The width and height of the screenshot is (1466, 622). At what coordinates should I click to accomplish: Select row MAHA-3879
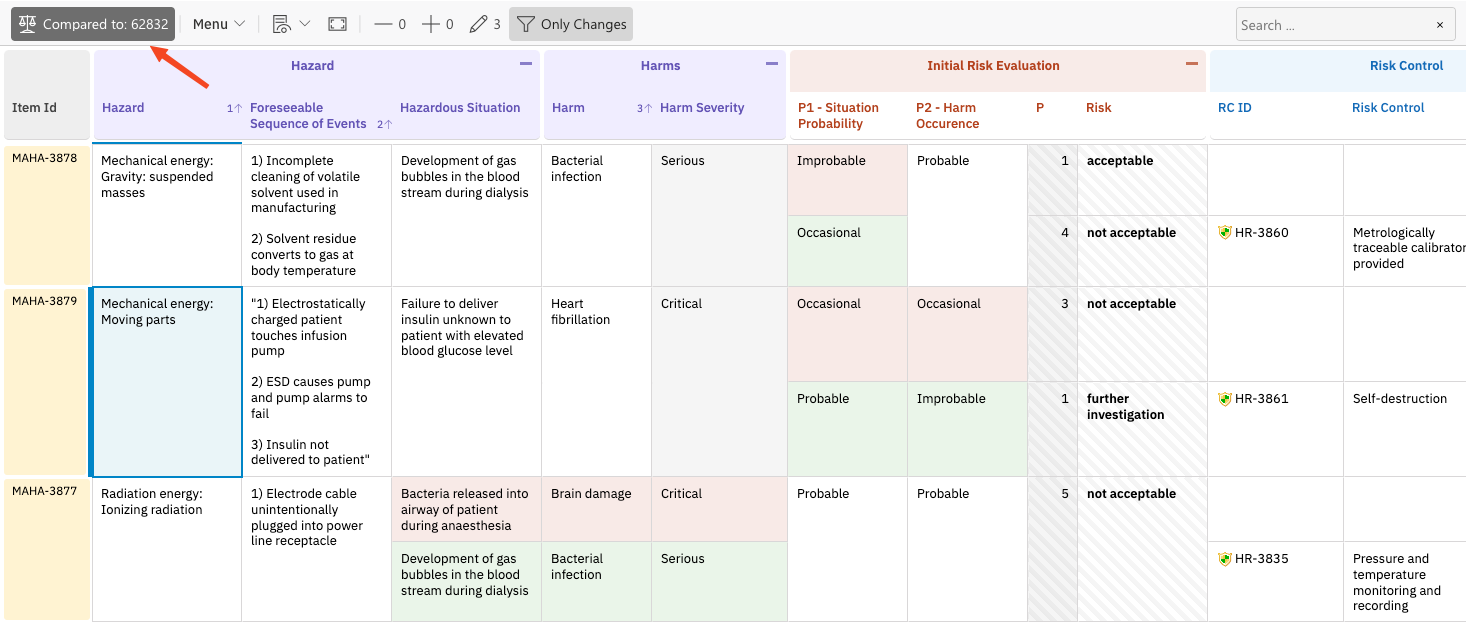click(45, 381)
